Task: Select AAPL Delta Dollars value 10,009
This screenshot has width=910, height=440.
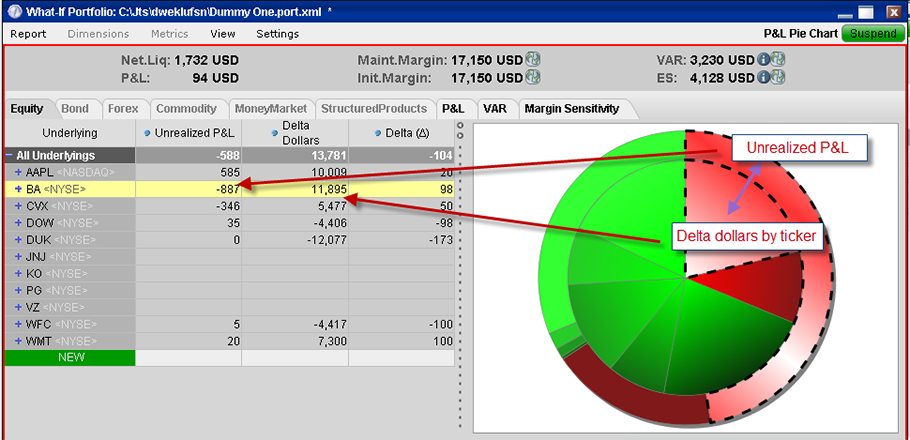Action: coord(327,172)
